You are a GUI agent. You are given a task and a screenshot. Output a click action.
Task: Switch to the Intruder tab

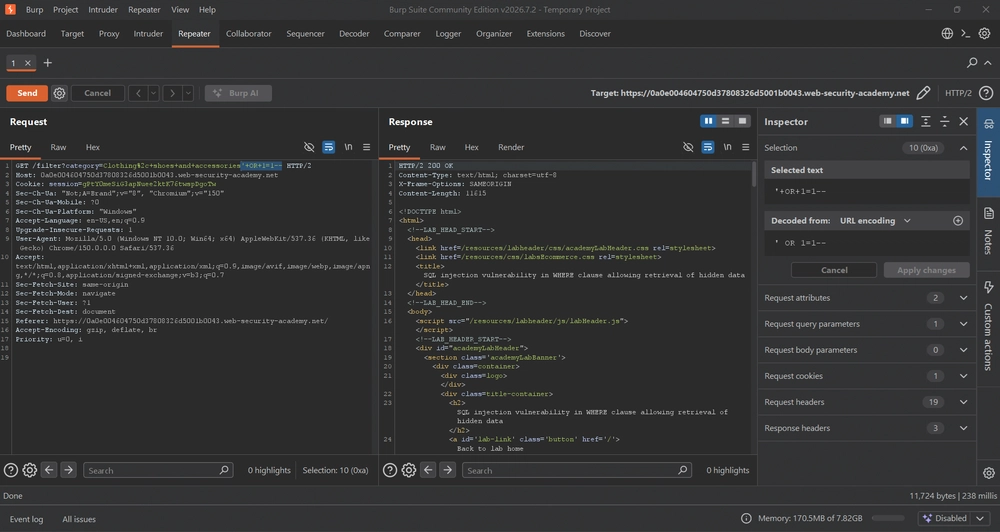coord(148,34)
